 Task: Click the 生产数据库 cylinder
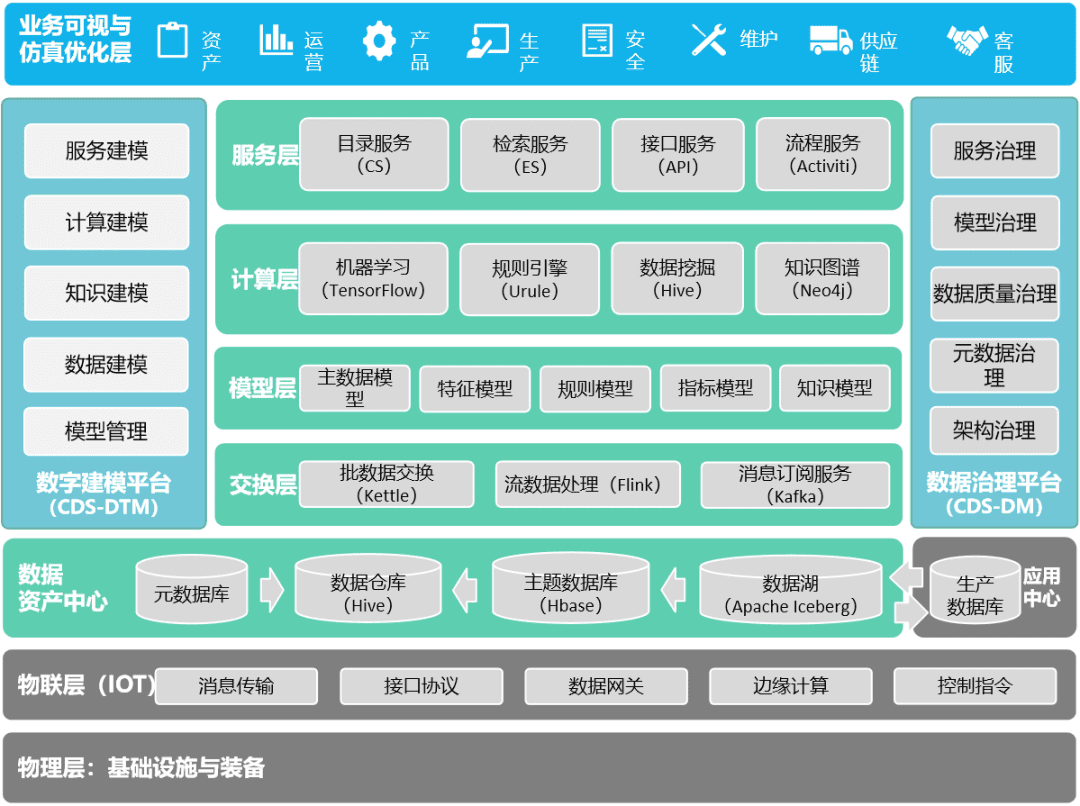pos(974,594)
